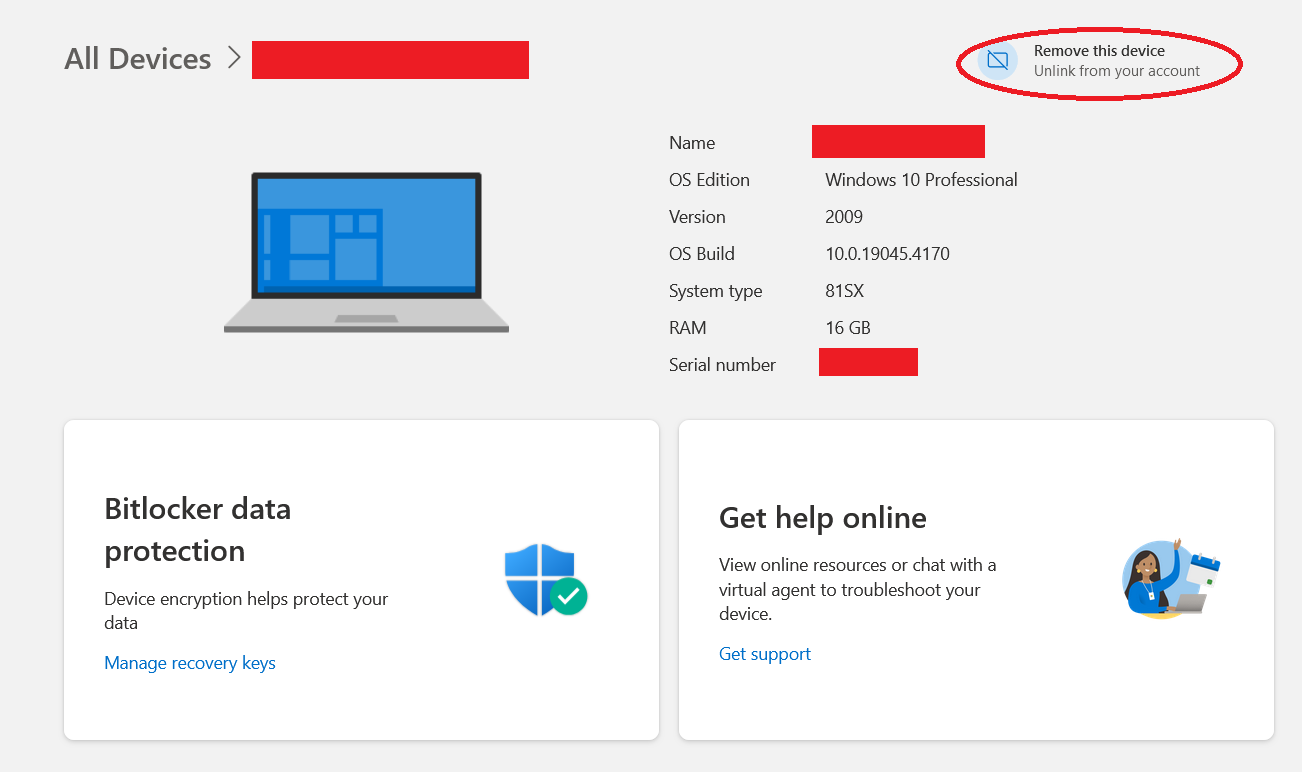This screenshot has height=772, width=1302.
Task: Open the Get support link
Action: point(765,654)
